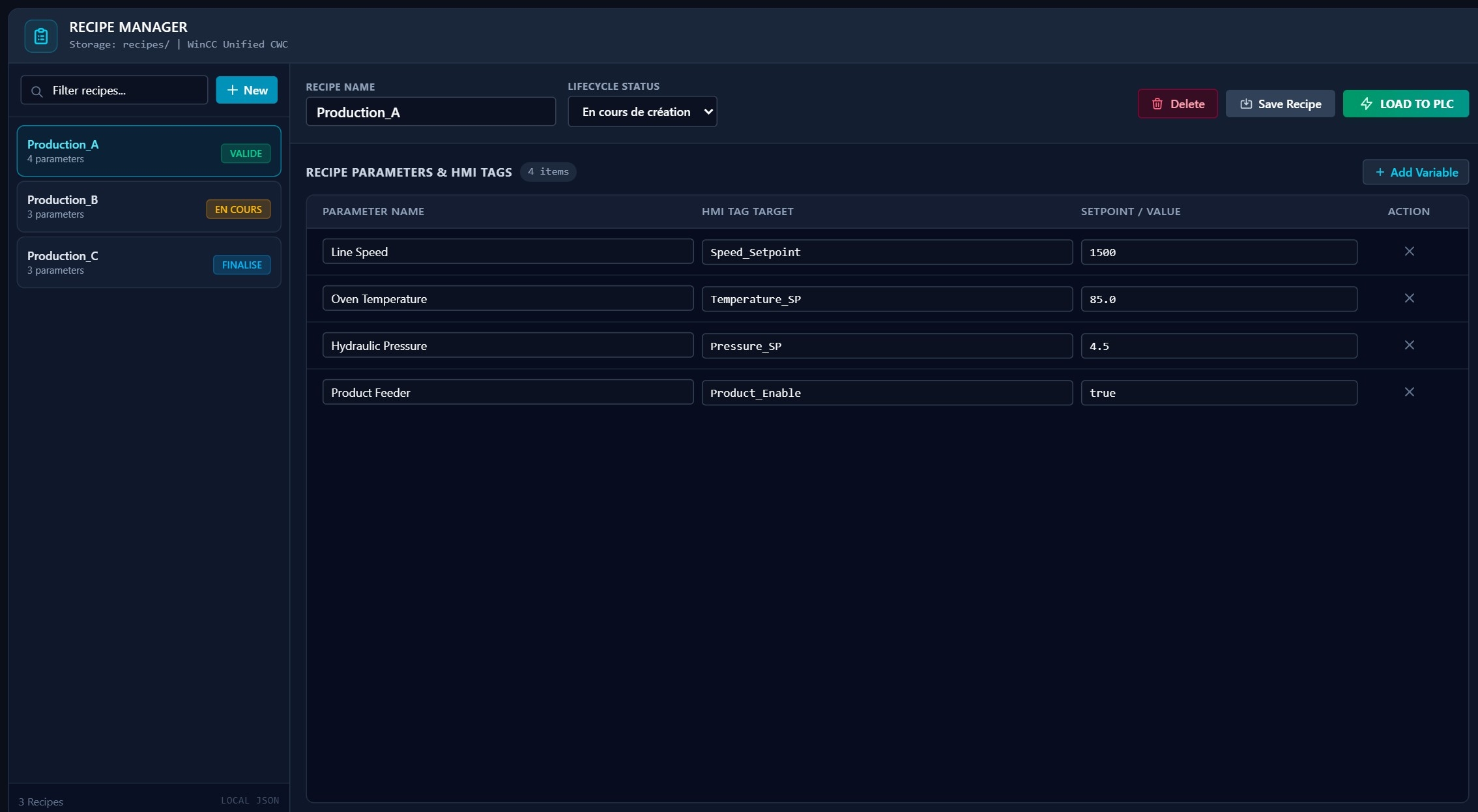Viewport: 1478px width, 812px height.
Task: Click the 85.0 setpoint value field
Action: coord(1219,299)
